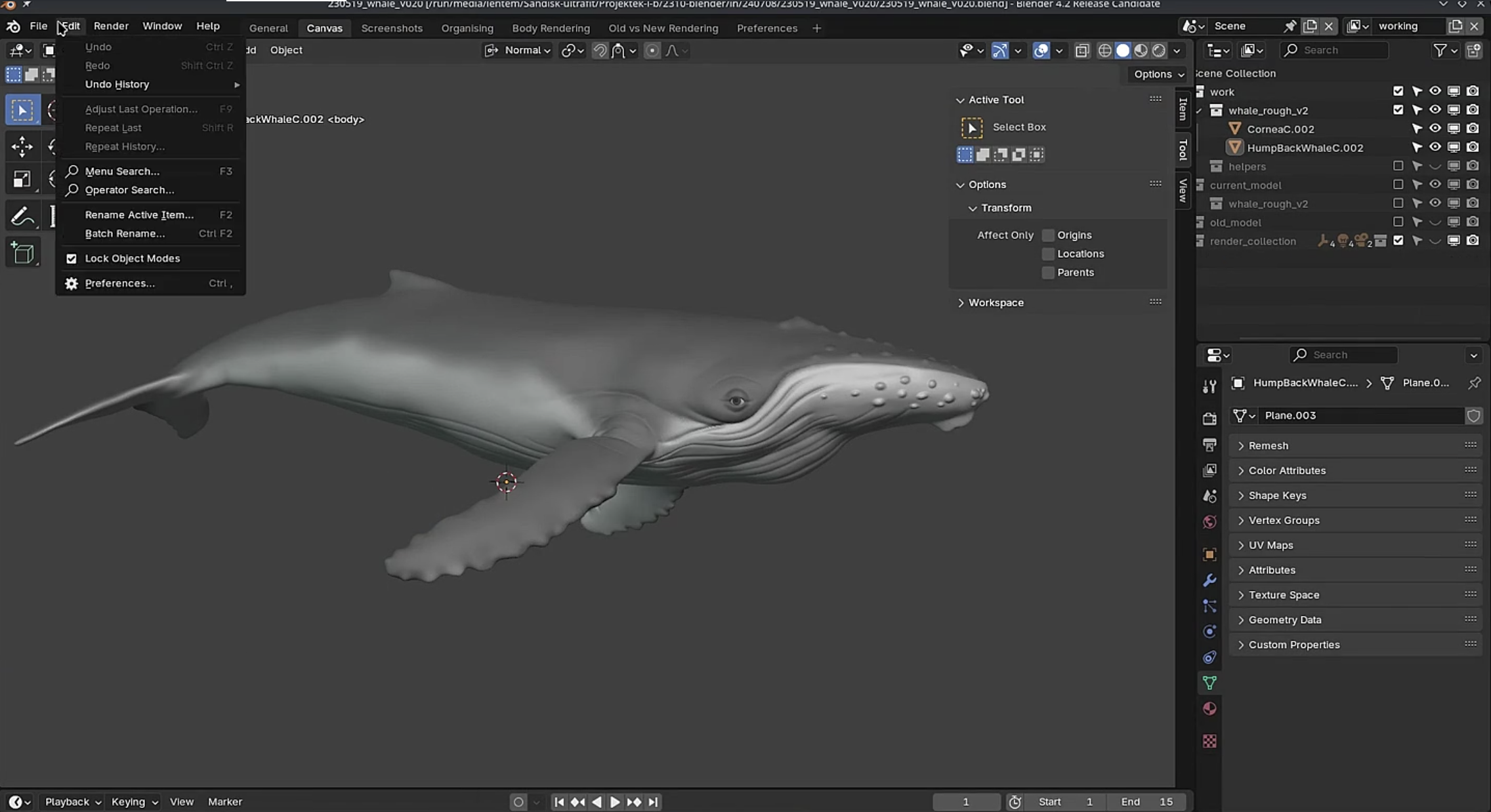Open Undo History submenu
The image size is (1491, 812).
(151, 84)
